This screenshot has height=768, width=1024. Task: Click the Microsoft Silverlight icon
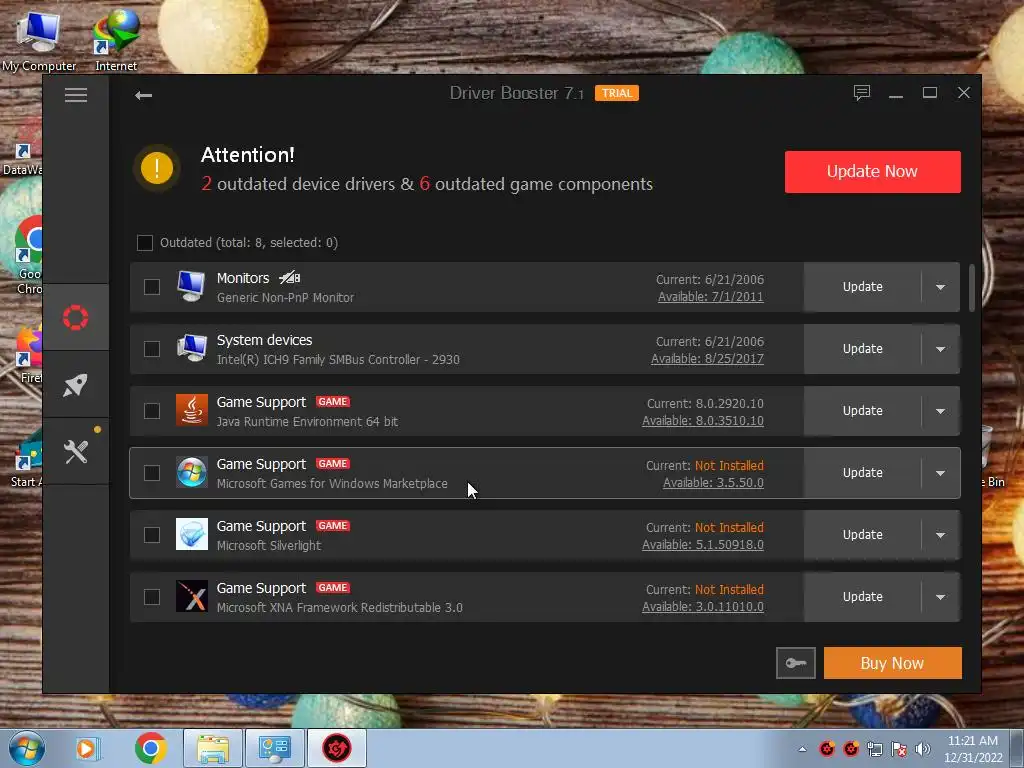(x=191, y=534)
